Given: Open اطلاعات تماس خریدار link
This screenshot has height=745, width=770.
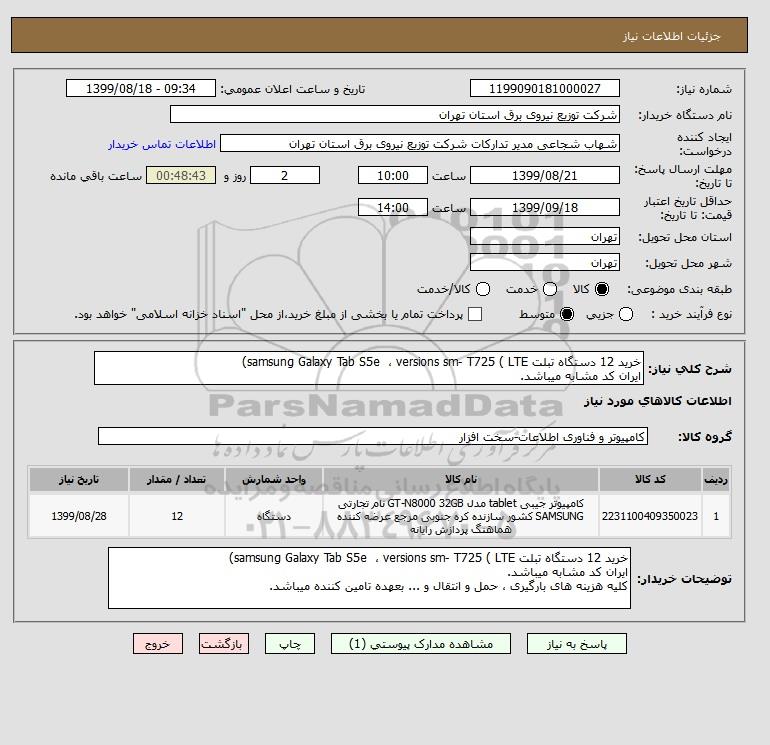Looking at the screenshot, I should [162, 144].
